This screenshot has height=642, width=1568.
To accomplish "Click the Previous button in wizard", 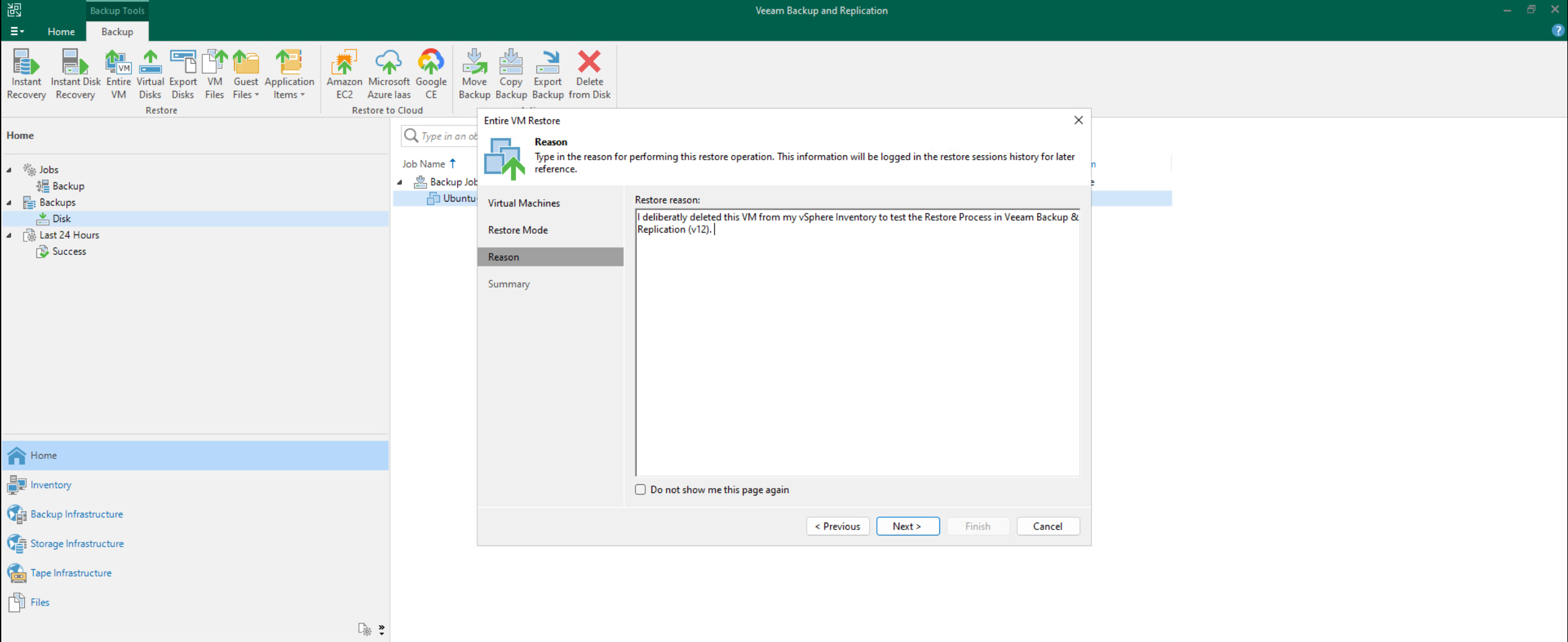I will [837, 526].
